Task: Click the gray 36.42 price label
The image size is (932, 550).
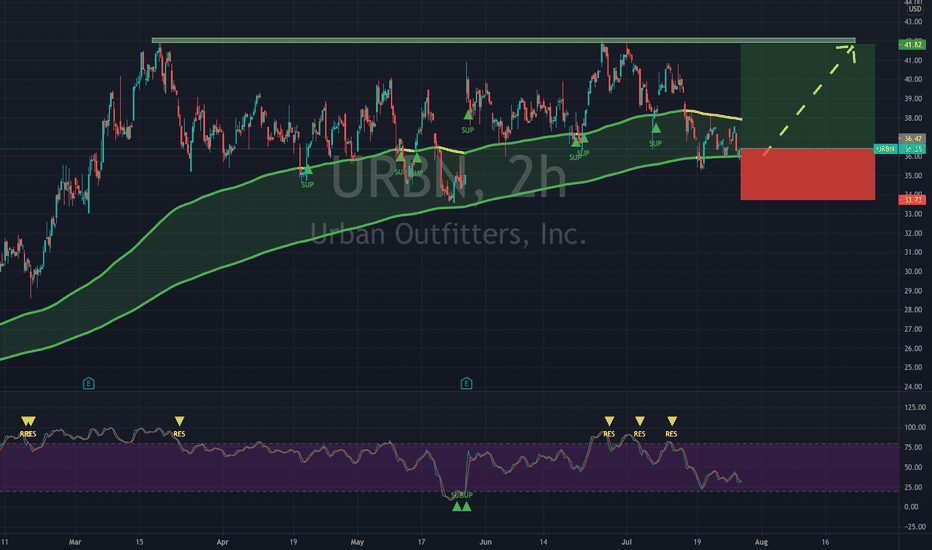Action: (912, 139)
